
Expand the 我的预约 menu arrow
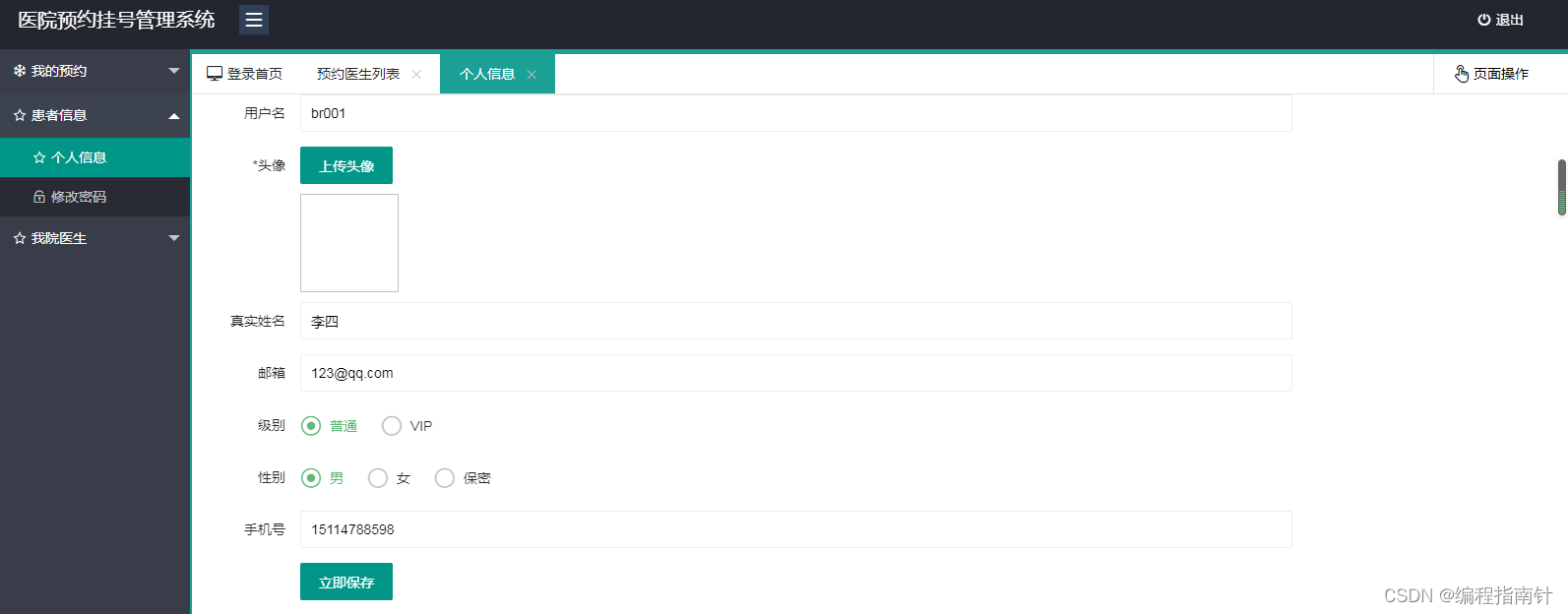(174, 71)
